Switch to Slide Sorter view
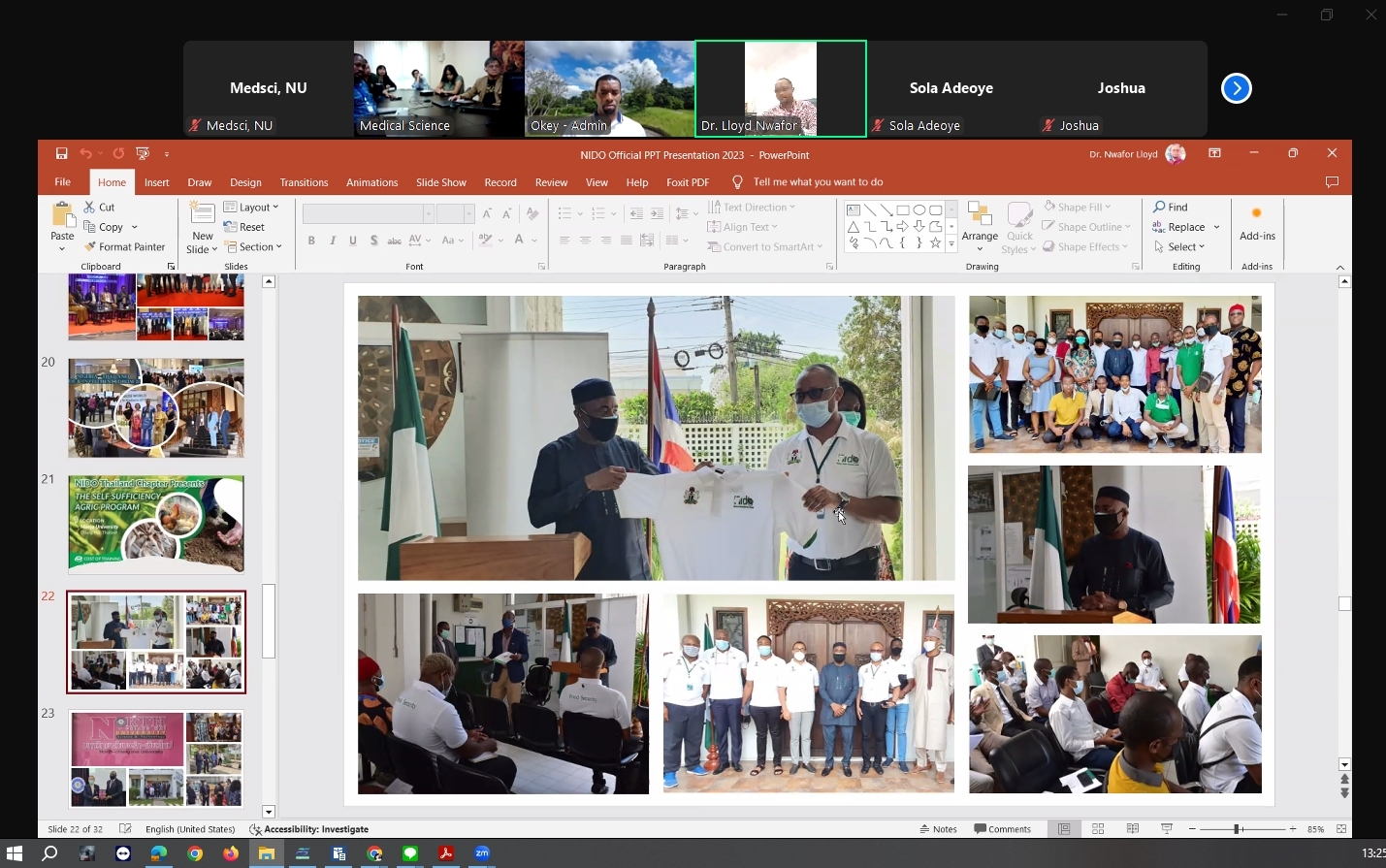This screenshot has width=1386, height=868. [x=1098, y=829]
